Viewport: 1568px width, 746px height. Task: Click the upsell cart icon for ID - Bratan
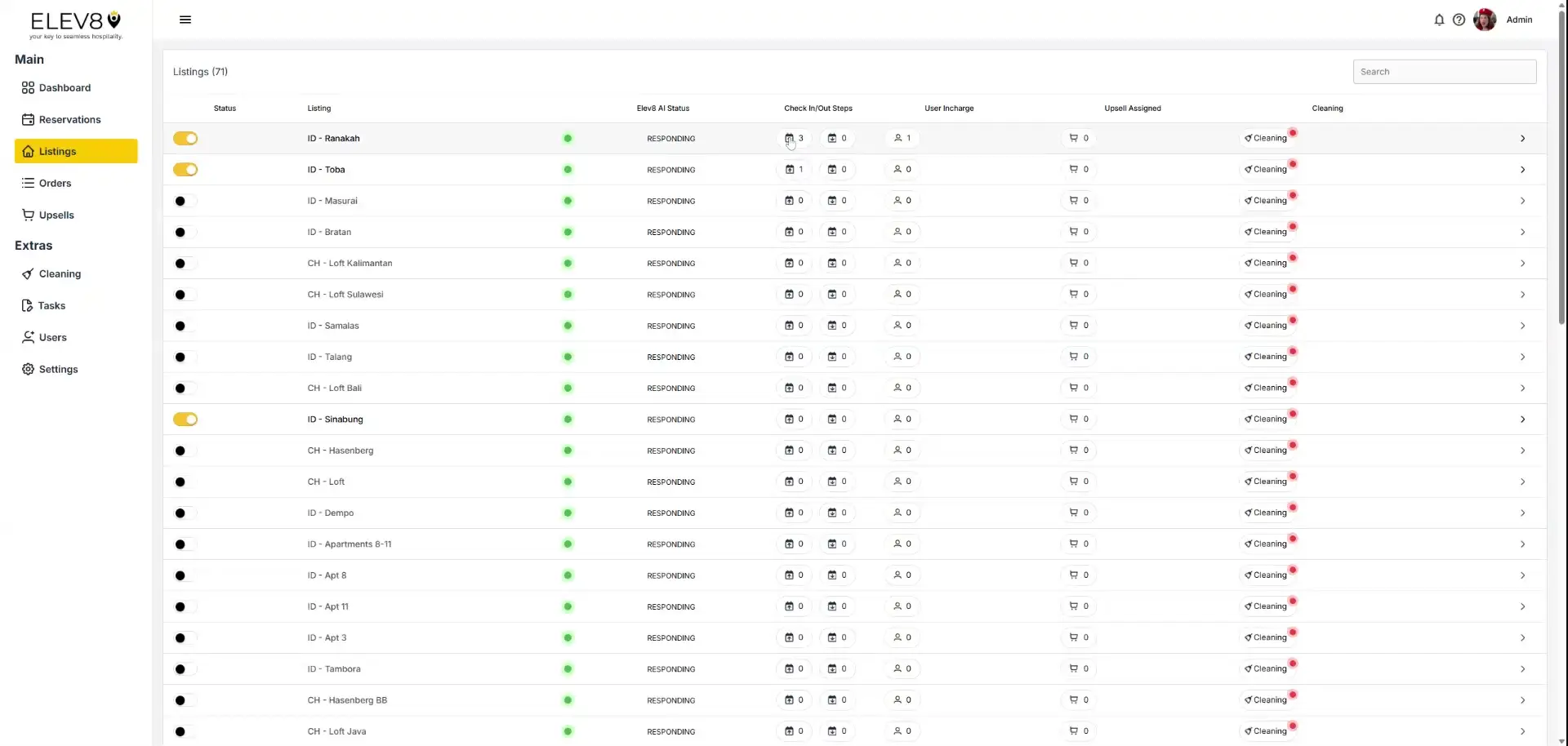pyautogui.click(x=1074, y=232)
